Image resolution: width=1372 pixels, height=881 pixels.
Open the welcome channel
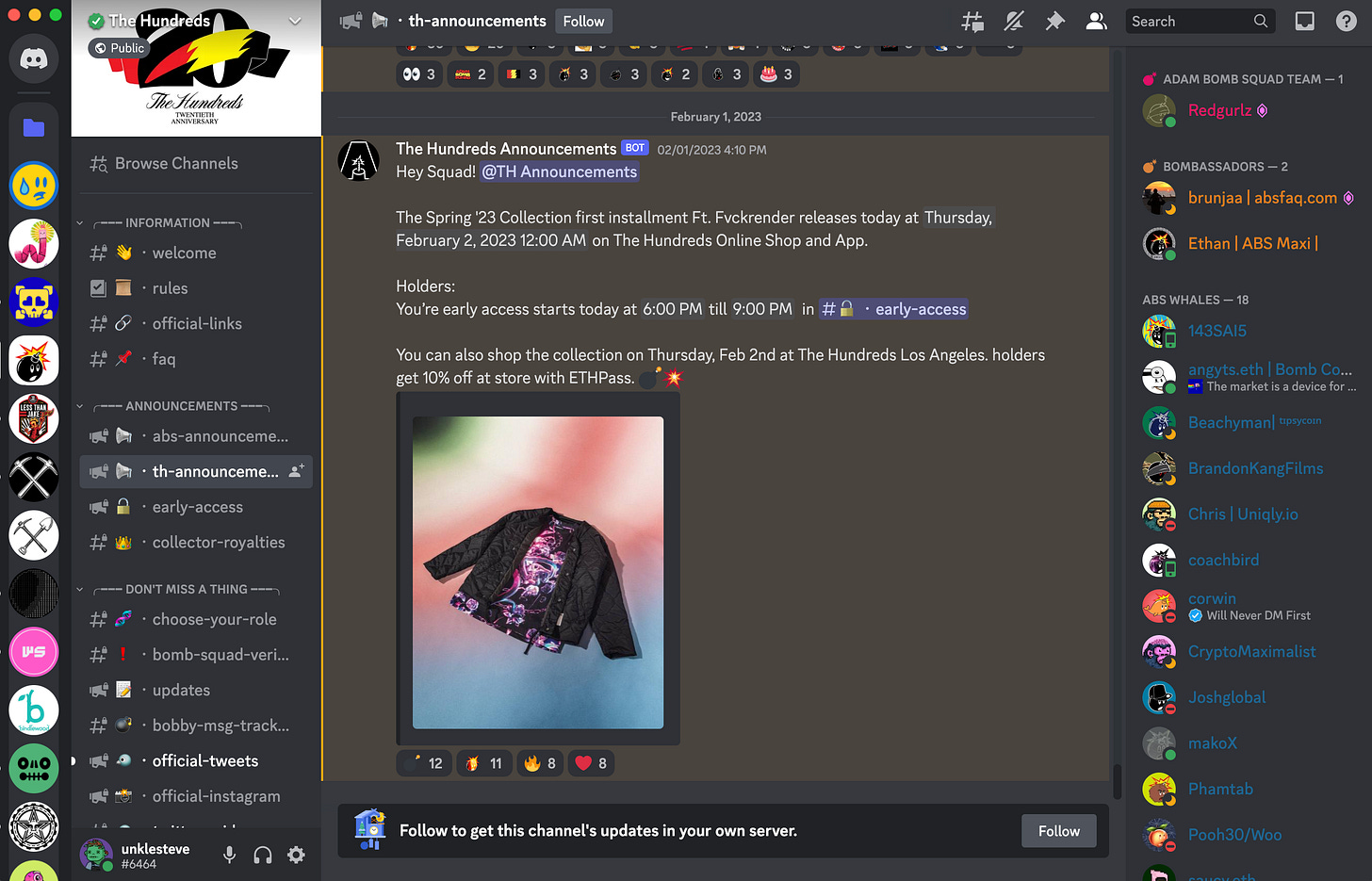(x=196, y=253)
